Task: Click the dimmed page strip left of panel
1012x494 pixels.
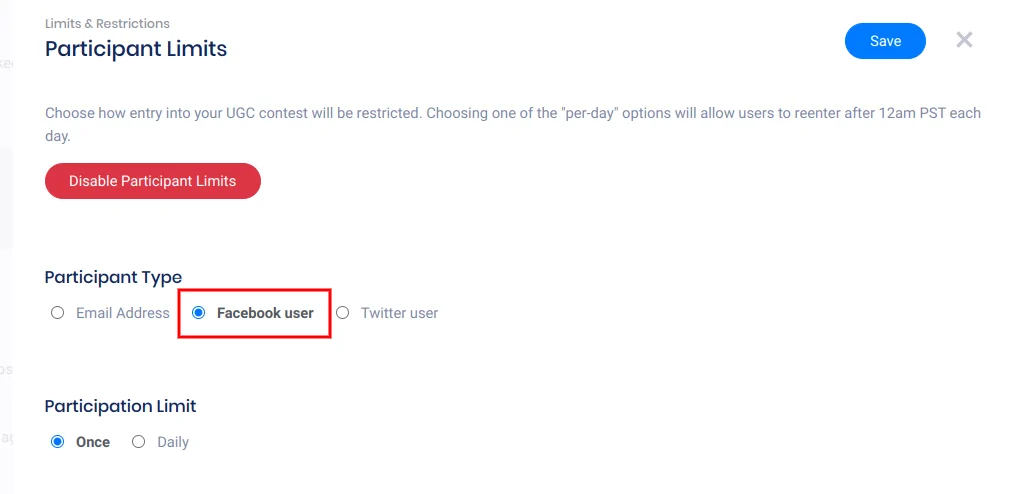Action: tap(7, 250)
